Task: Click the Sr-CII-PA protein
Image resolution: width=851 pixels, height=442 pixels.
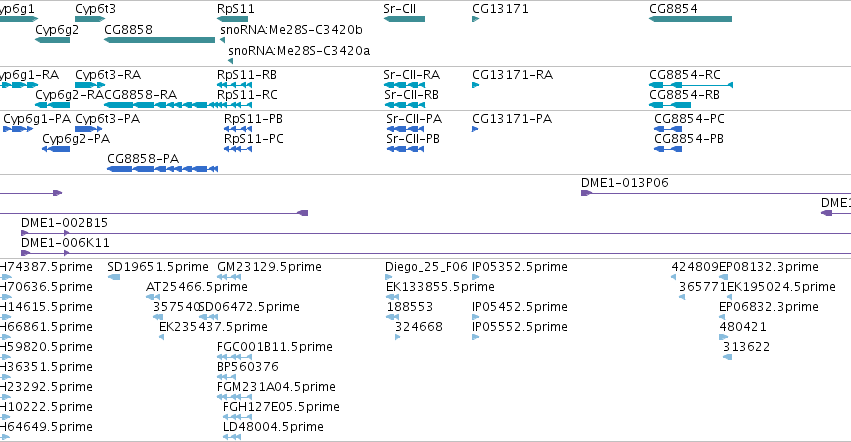Action: click(x=405, y=129)
